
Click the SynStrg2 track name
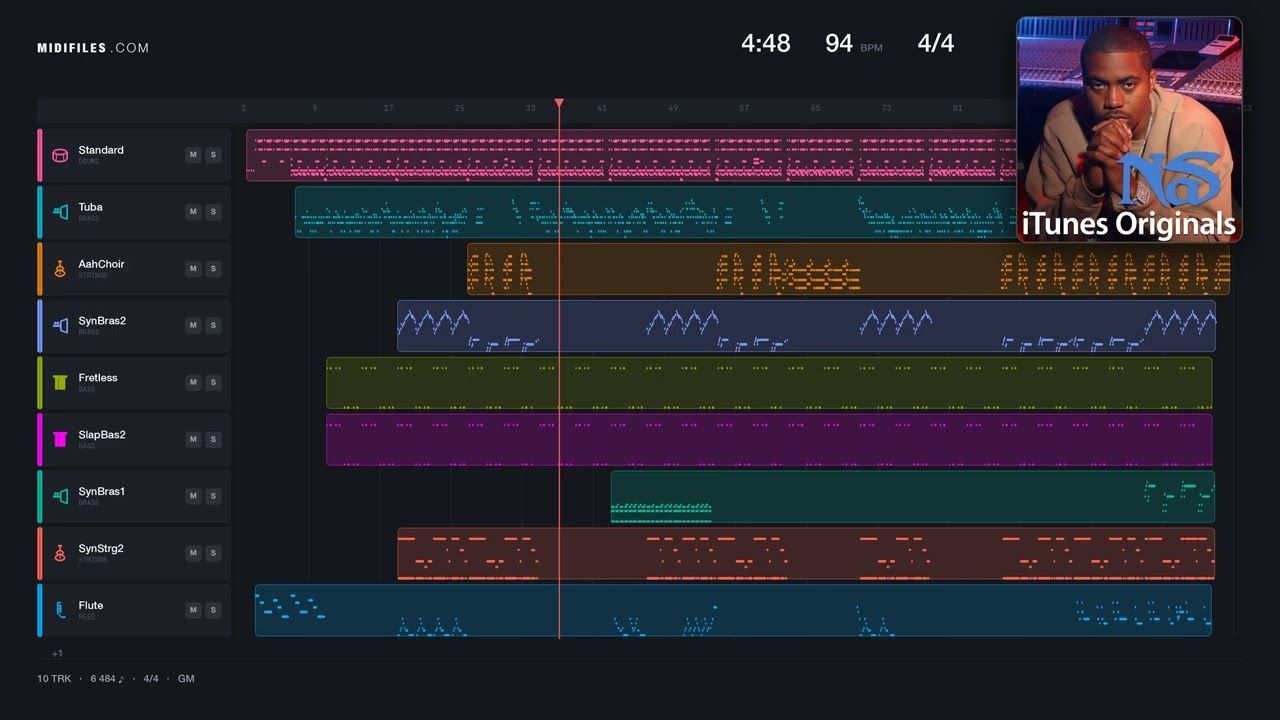pyautogui.click(x=101, y=549)
